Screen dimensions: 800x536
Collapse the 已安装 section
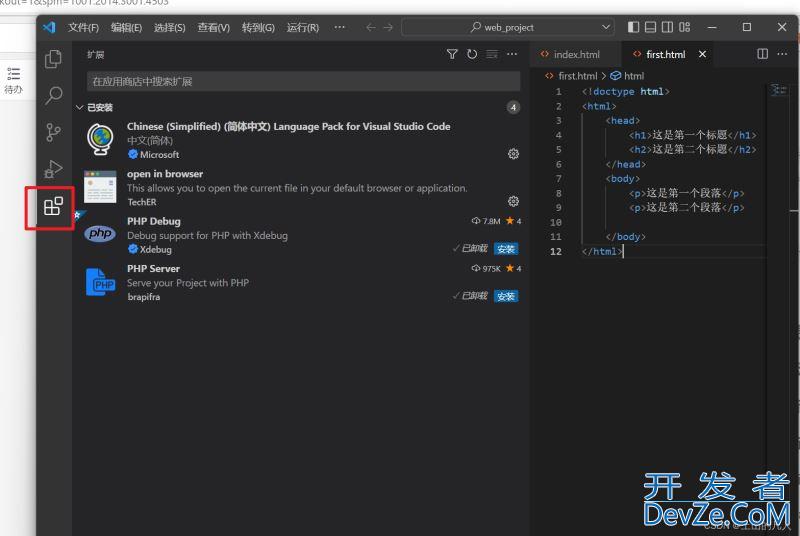[80, 108]
